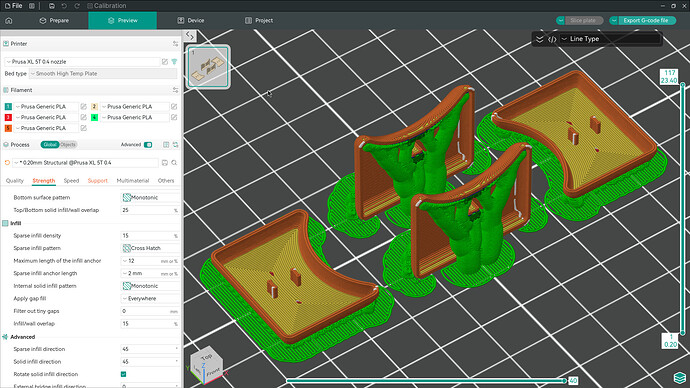Click edit icon next to Prusa XL printer preset
The height and width of the screenshot is (388, 690).
coord(165,62)
